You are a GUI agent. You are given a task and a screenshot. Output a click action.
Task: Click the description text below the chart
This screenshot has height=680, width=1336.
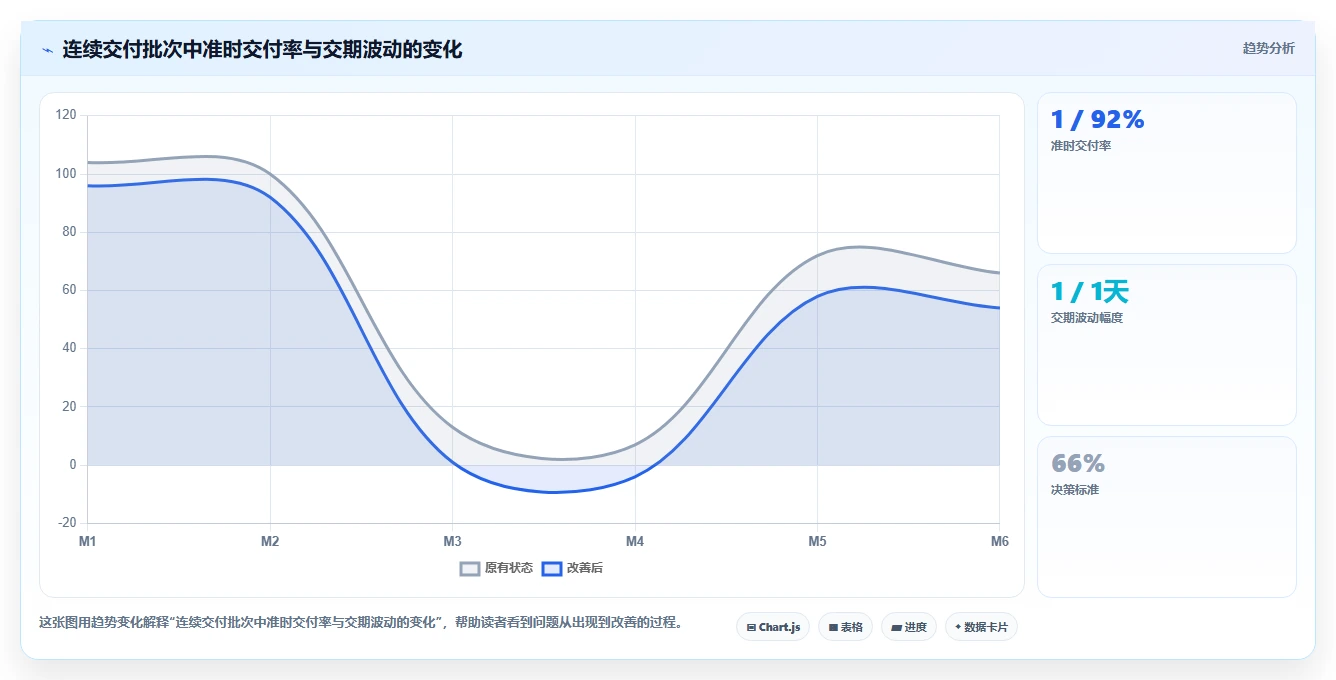coord(363,622)
